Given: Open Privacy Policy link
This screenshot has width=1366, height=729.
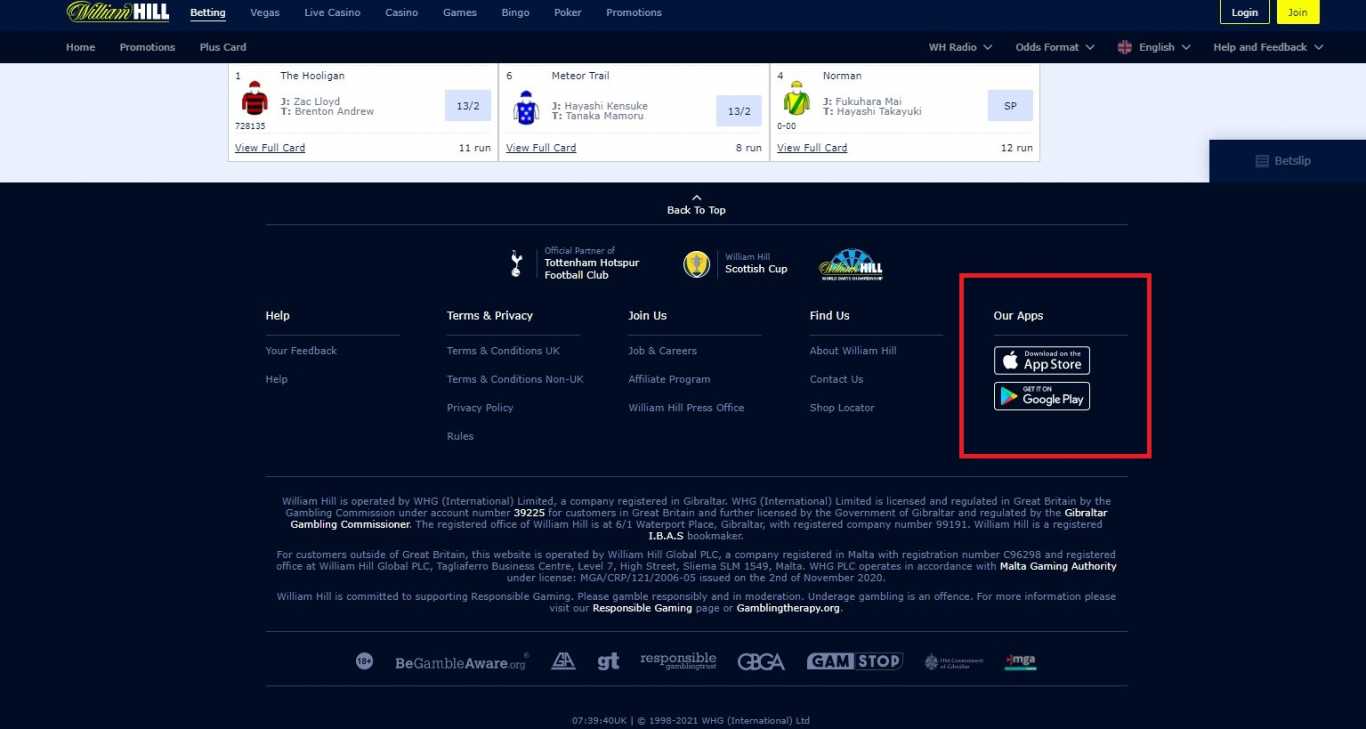Looking at the screenshot, I should (480, 408).
